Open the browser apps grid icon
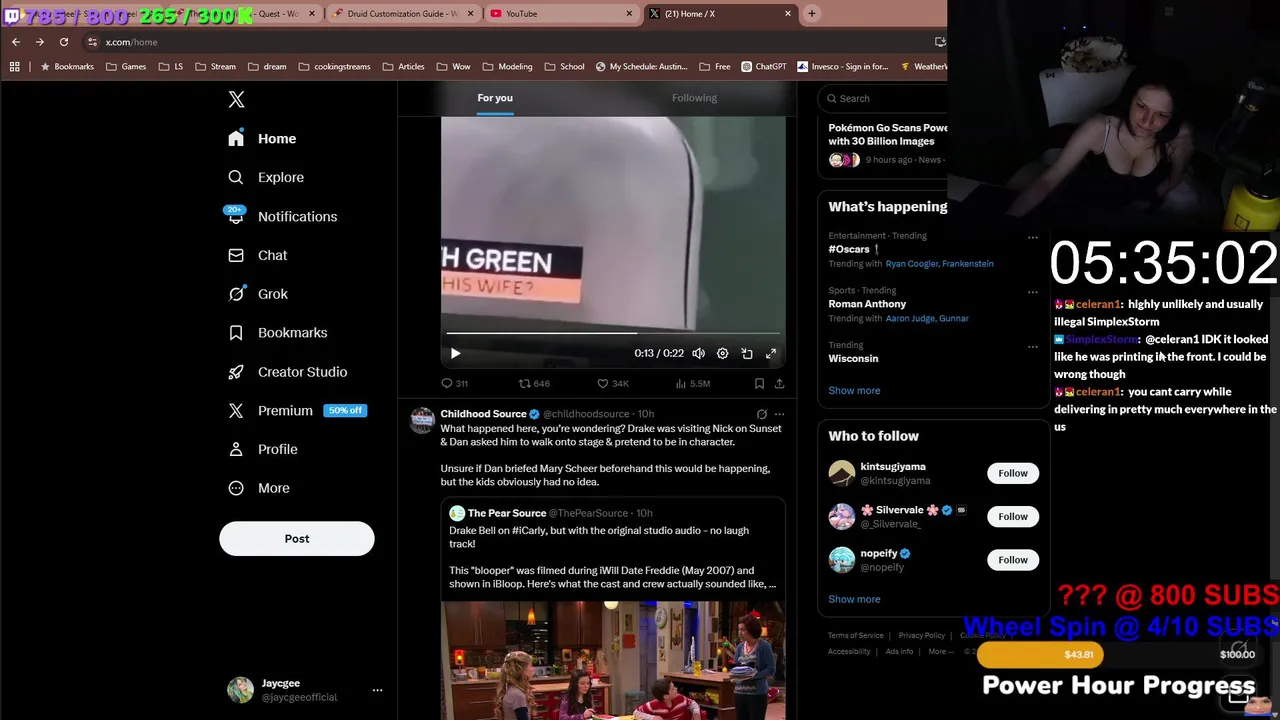Image resolution: width=1280 pixels, height=720 pixels. point(14,67)
